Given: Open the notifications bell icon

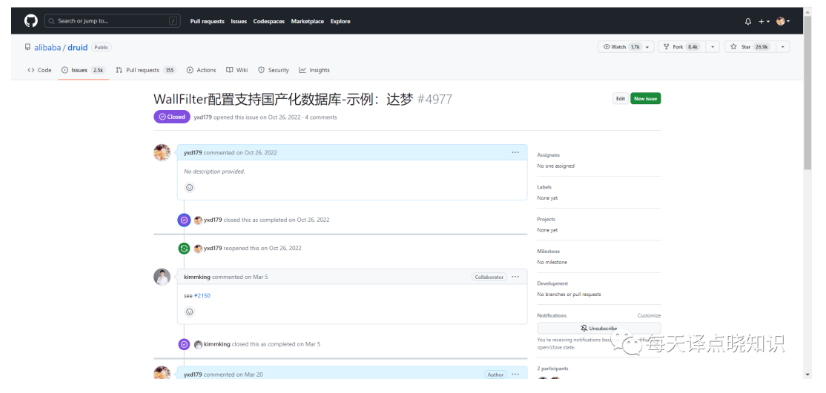Looking at the screenshot, I should 748,22.
